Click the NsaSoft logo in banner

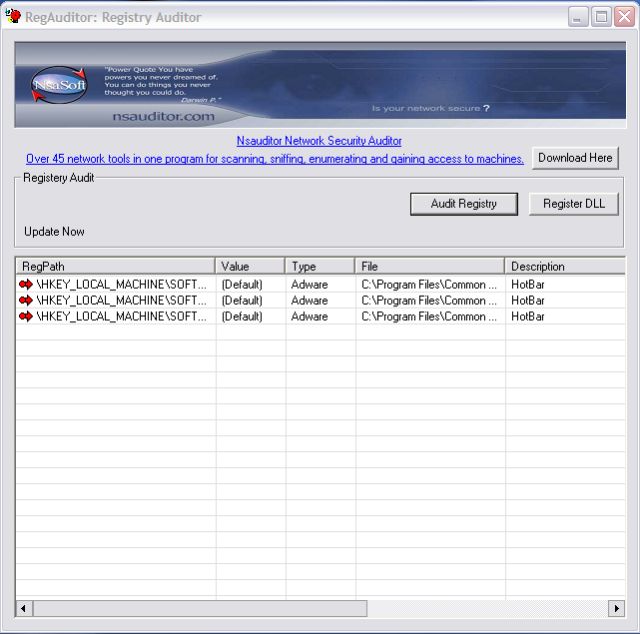(x=59, y=85)
